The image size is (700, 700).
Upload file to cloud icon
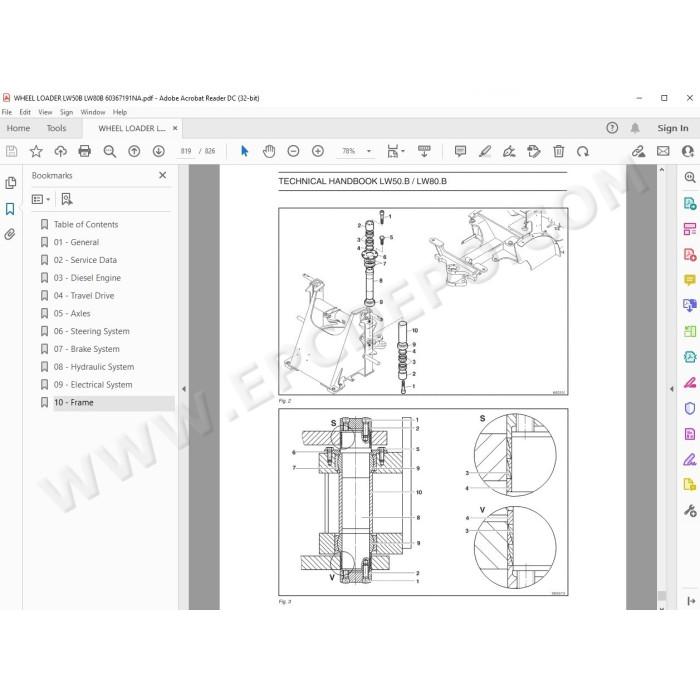point(60,151)
